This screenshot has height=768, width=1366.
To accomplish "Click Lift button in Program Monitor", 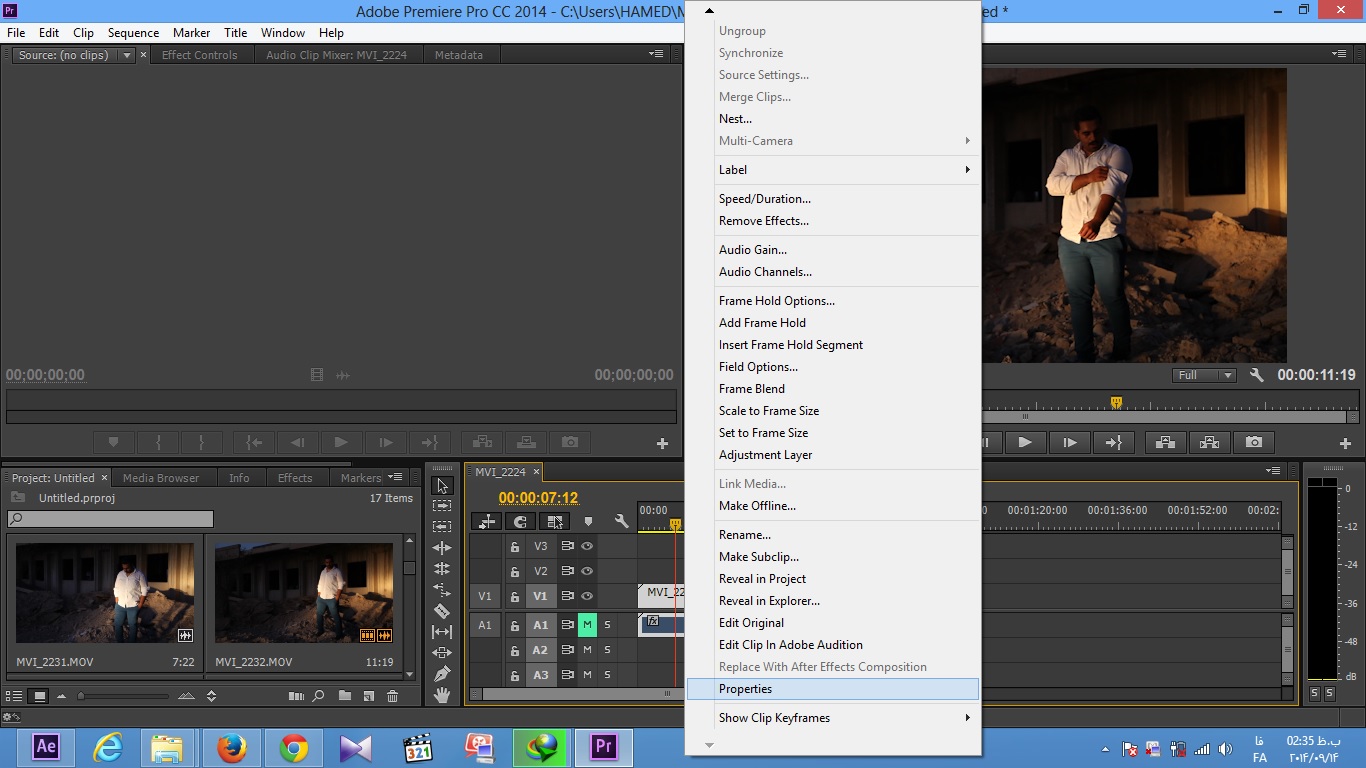I will click(x=1165, y=442).
